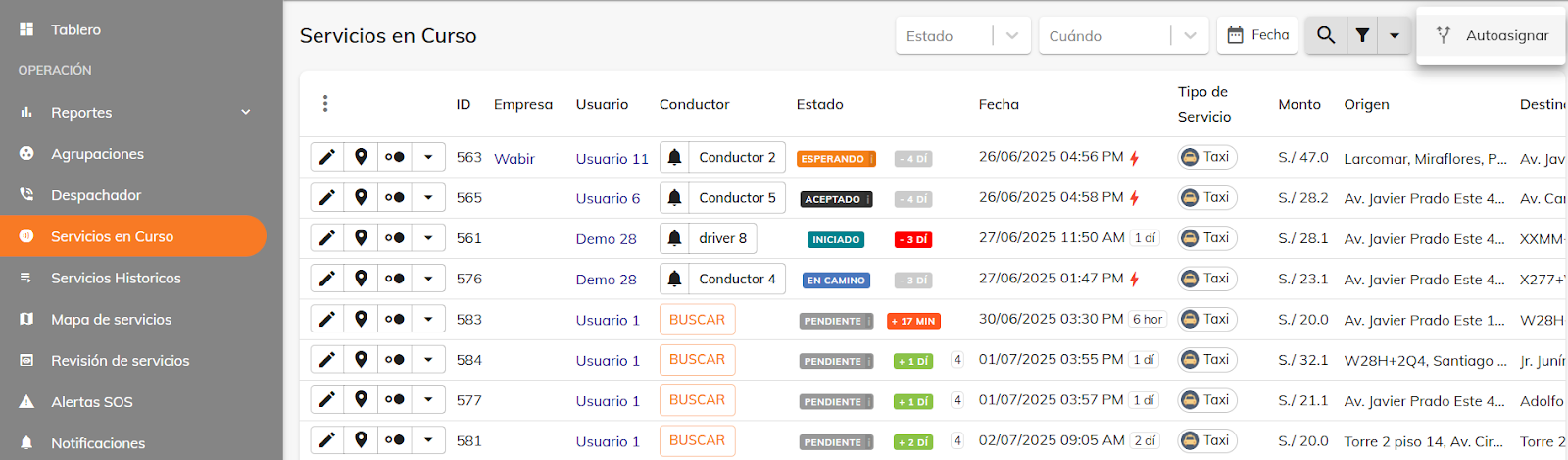
Task: Open row actions dropdown for service 583
Action: click(x=428, y=319)
